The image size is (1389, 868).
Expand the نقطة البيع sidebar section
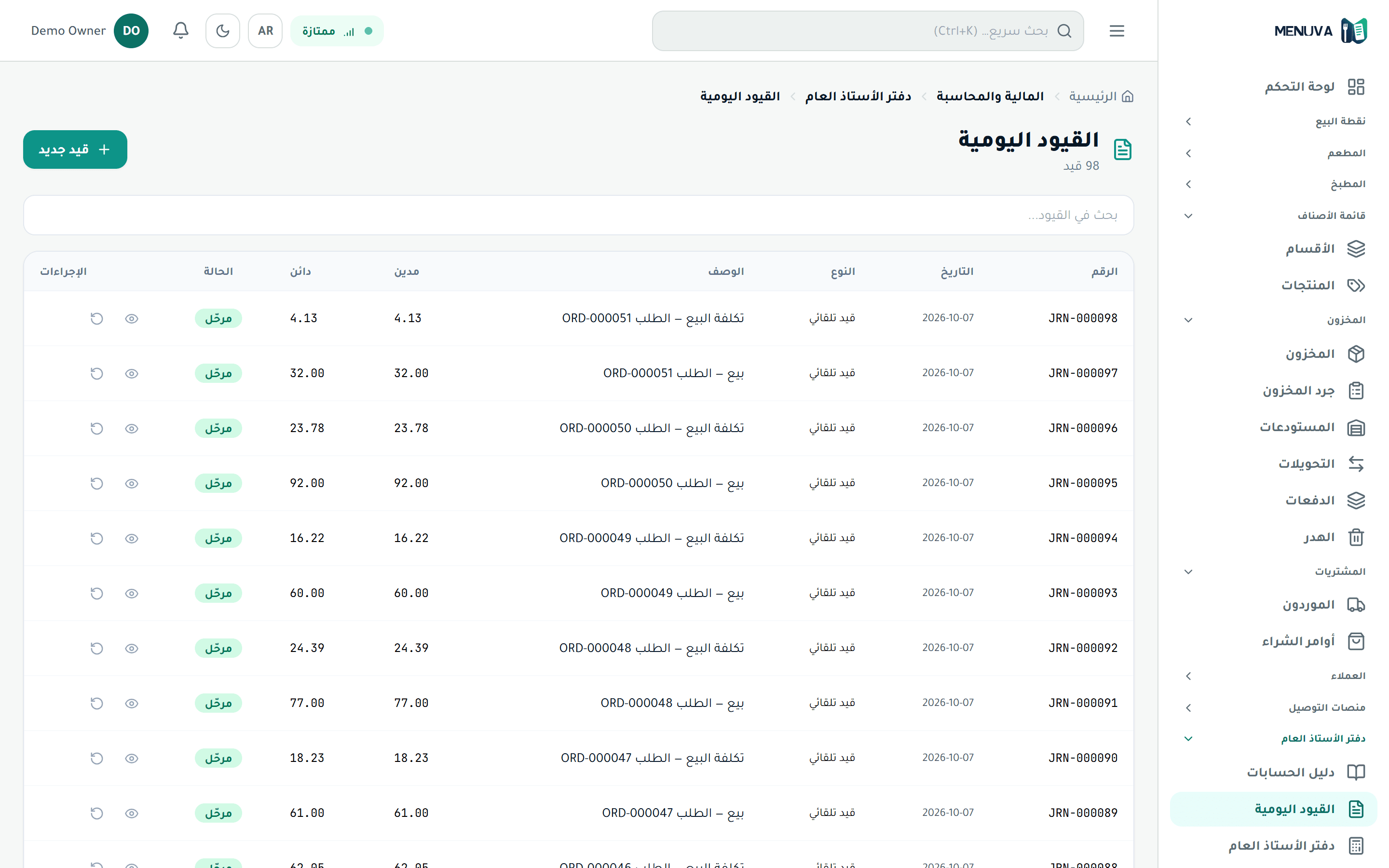[x=1273, y=122]
